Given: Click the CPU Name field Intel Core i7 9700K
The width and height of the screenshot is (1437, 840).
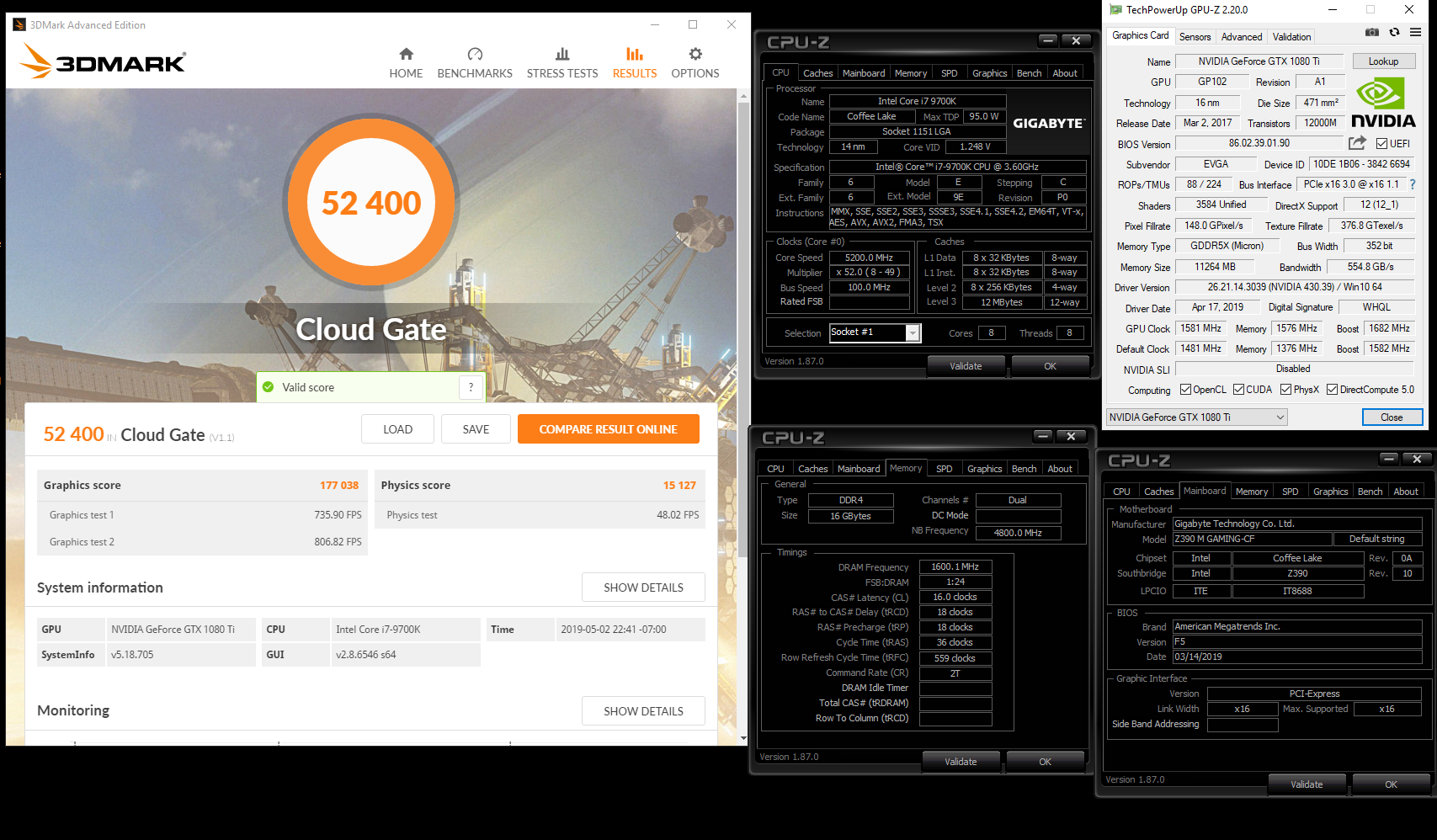Looking at the screenshot, I should 917,101.
